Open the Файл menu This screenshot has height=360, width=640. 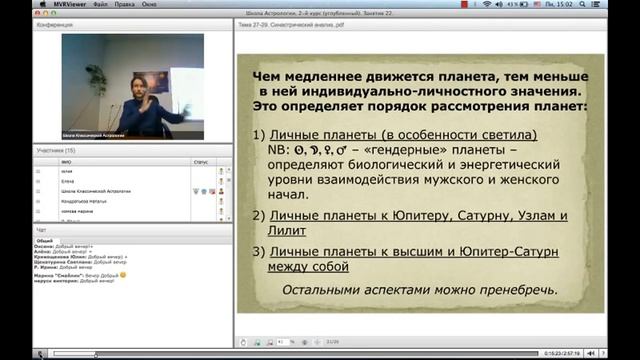click(x=100, y=4)
